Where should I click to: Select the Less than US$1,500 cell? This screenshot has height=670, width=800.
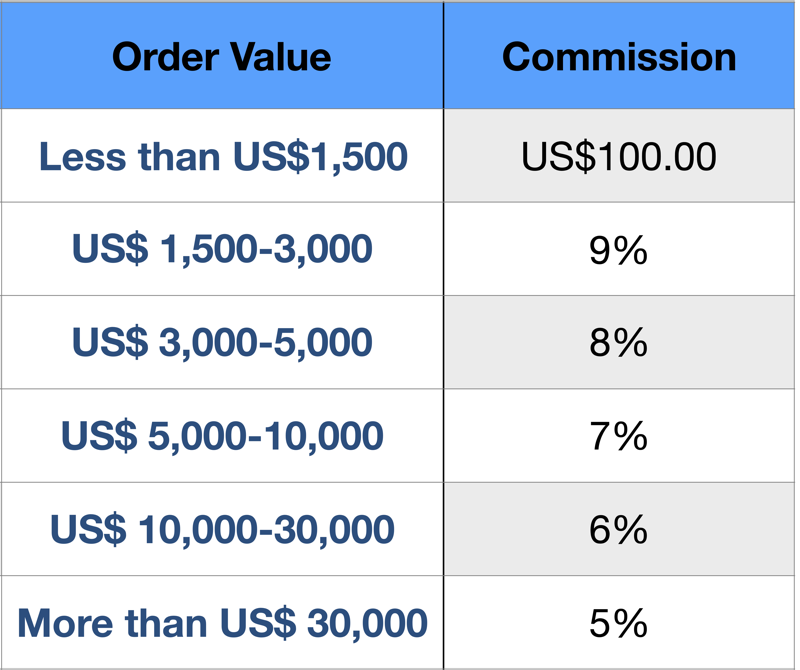pos(222,155)
